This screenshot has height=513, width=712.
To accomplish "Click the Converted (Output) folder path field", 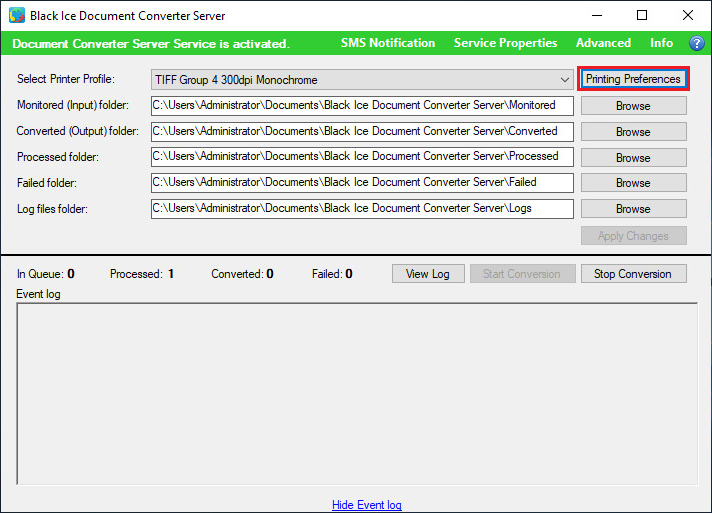I will coord(362,131).
